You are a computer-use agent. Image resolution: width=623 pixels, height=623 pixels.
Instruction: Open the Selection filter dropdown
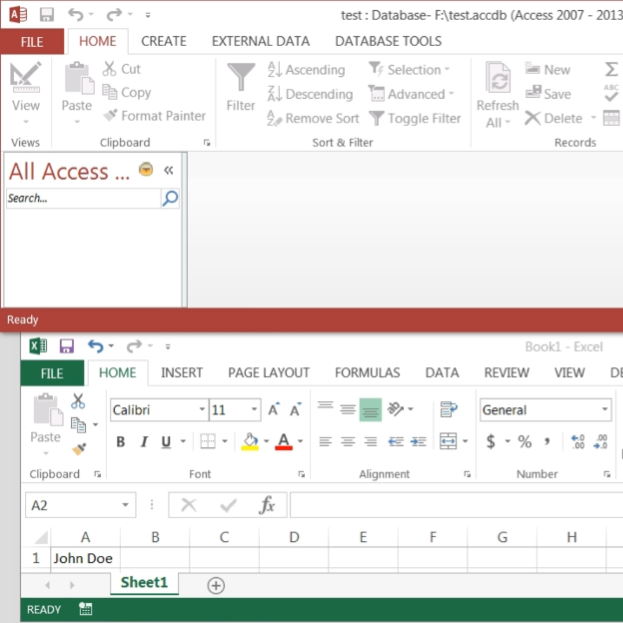409,70
